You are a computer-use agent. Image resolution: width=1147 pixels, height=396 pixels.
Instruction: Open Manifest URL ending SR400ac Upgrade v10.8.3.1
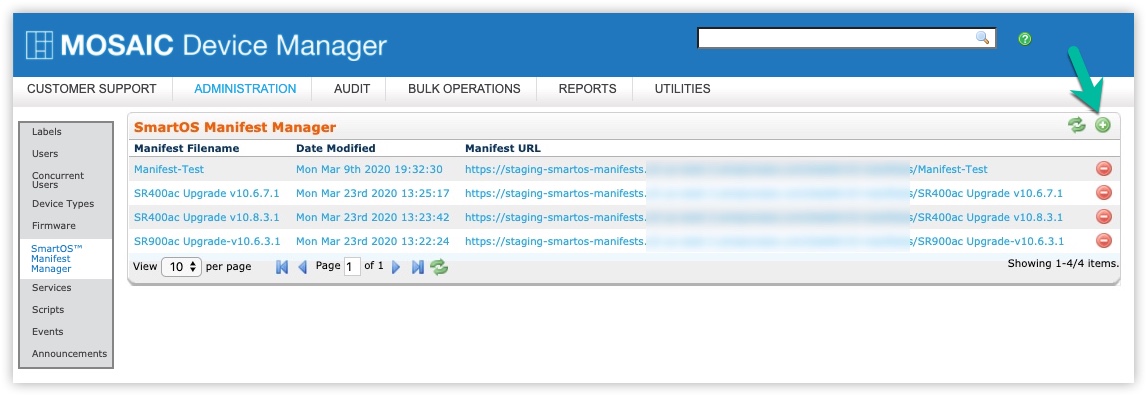click(x=764, y=217)
